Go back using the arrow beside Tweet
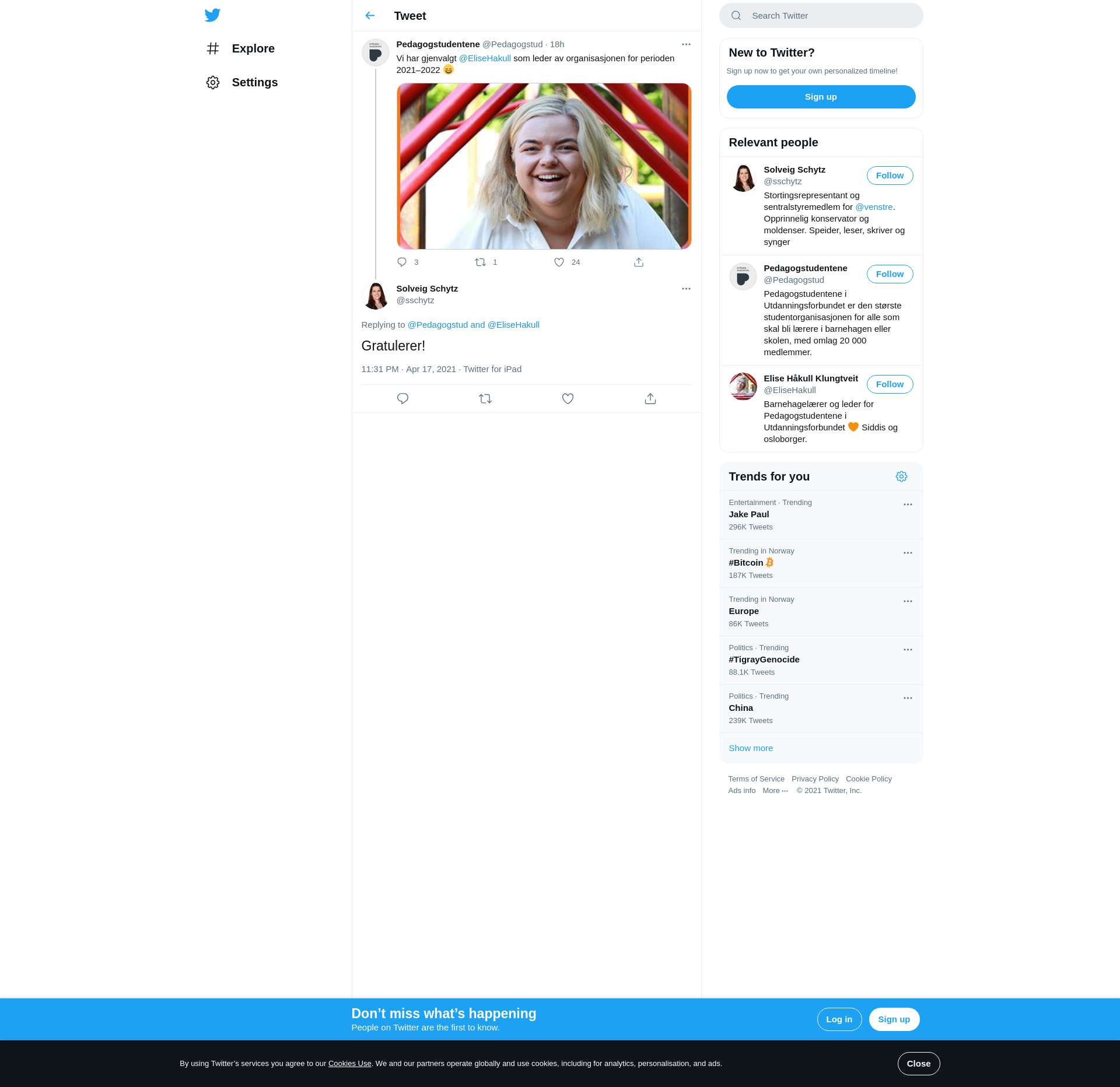The height and width of the screenshot is (1087, 1120). click(370, 16)
